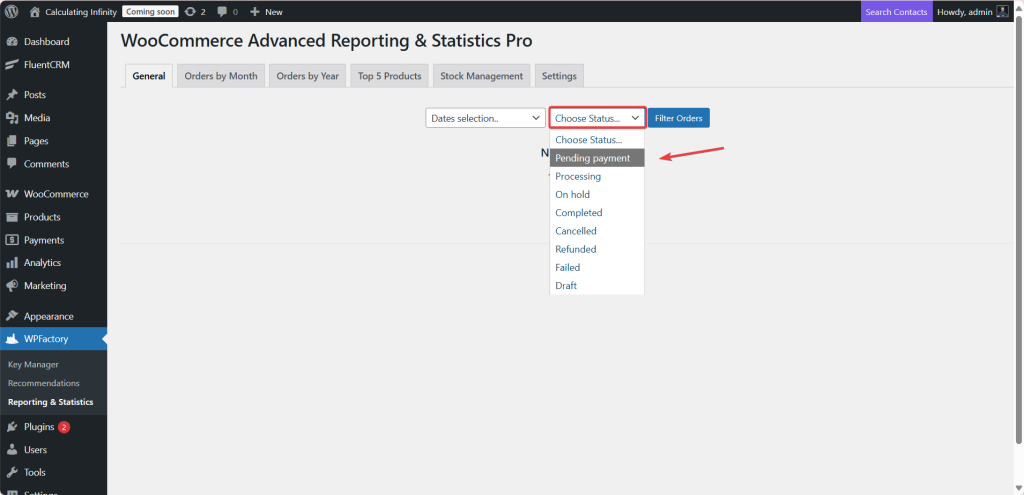Select Pending payment status option
1024x495 pixels.
pos(597,158)
